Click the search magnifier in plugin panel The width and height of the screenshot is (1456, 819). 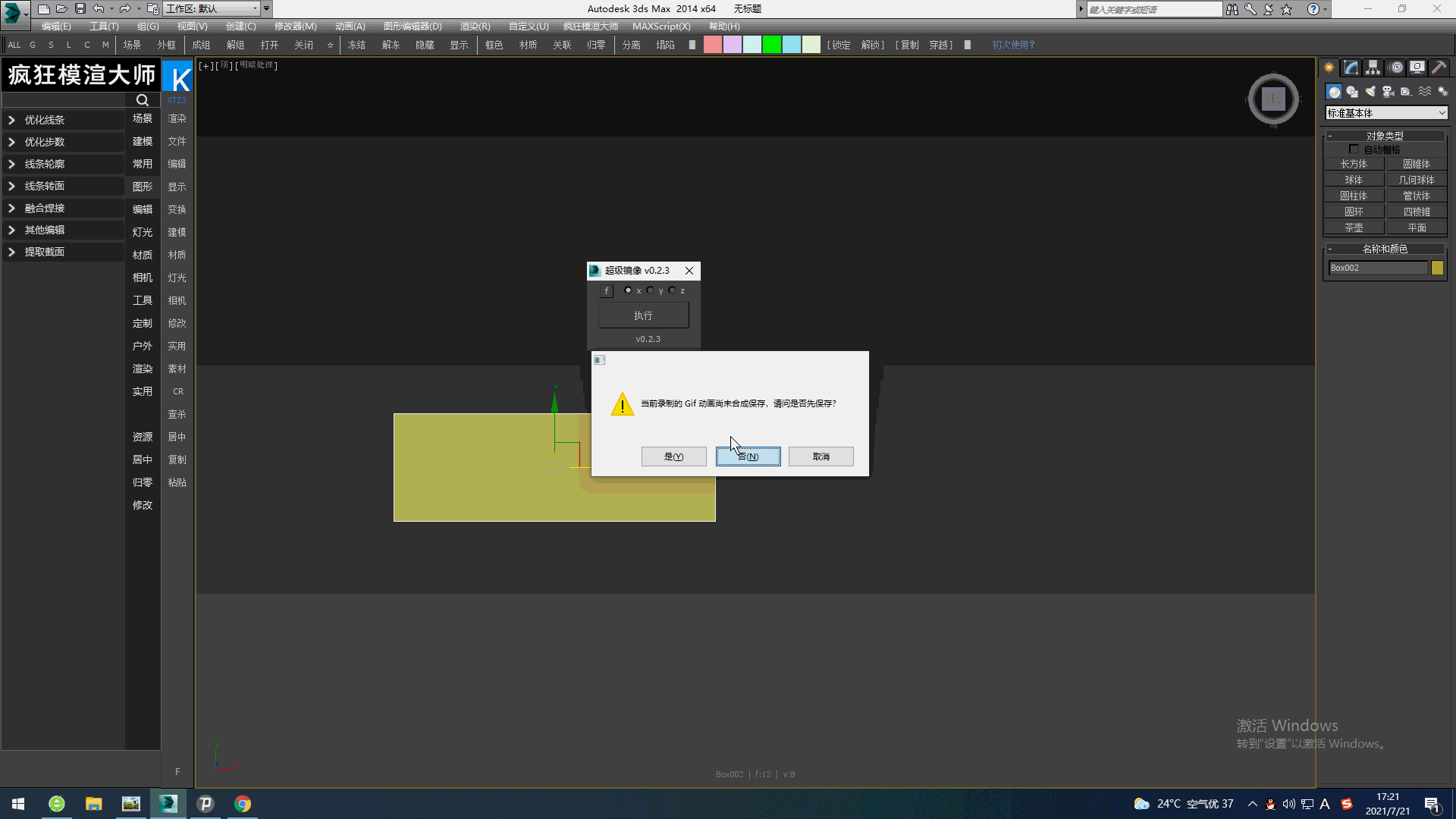(142, 100)
